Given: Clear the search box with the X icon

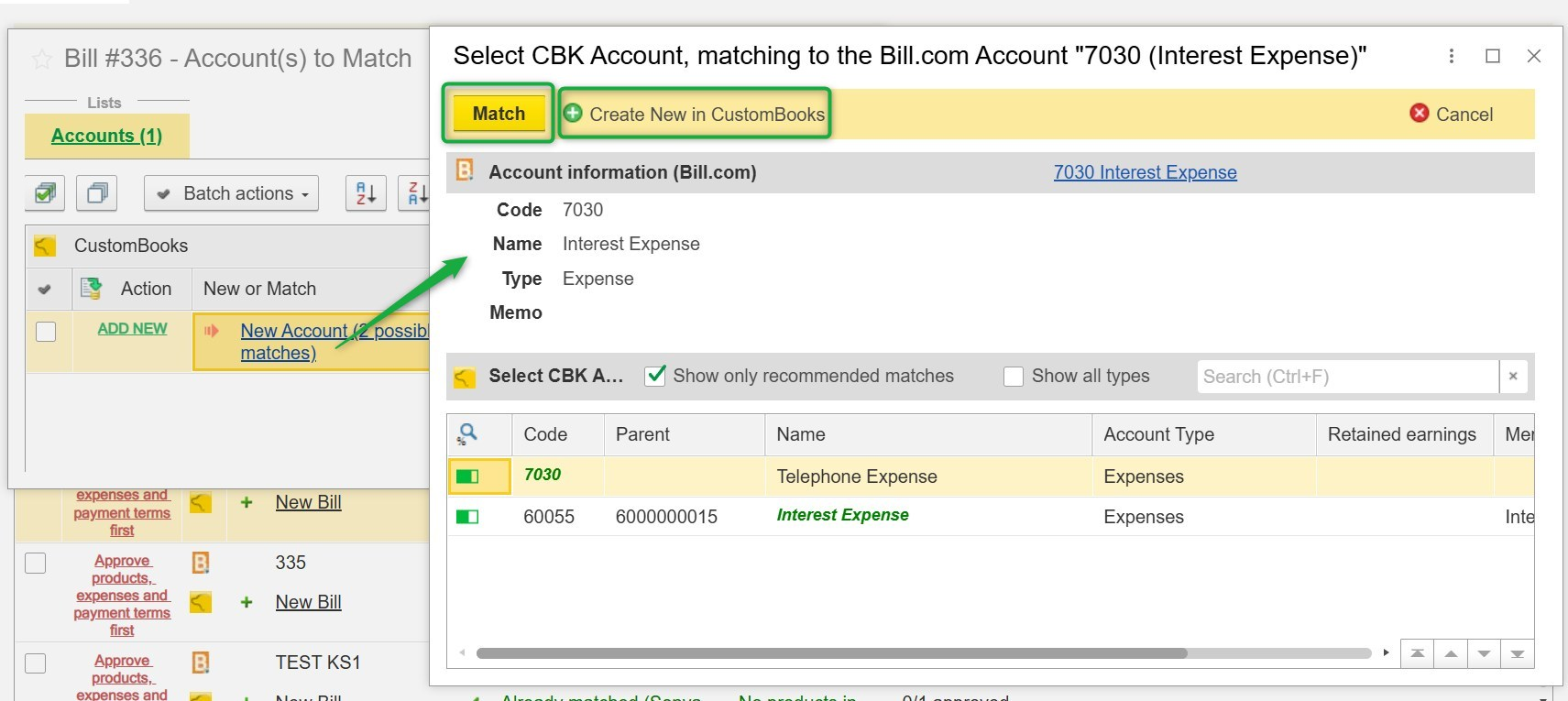Looking at the screenshot, I should 1513,377.
